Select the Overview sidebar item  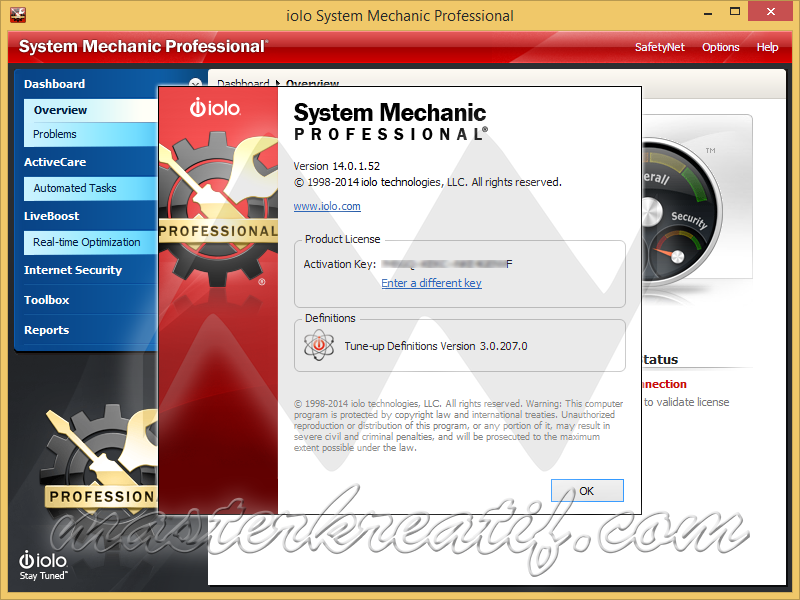coord(90,110)
